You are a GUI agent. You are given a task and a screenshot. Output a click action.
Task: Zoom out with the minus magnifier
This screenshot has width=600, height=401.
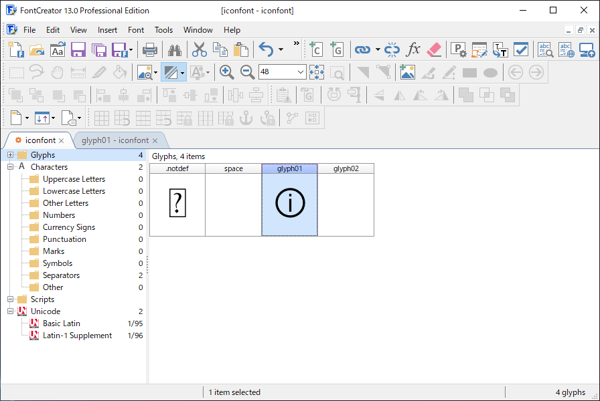tap(247, 72)
